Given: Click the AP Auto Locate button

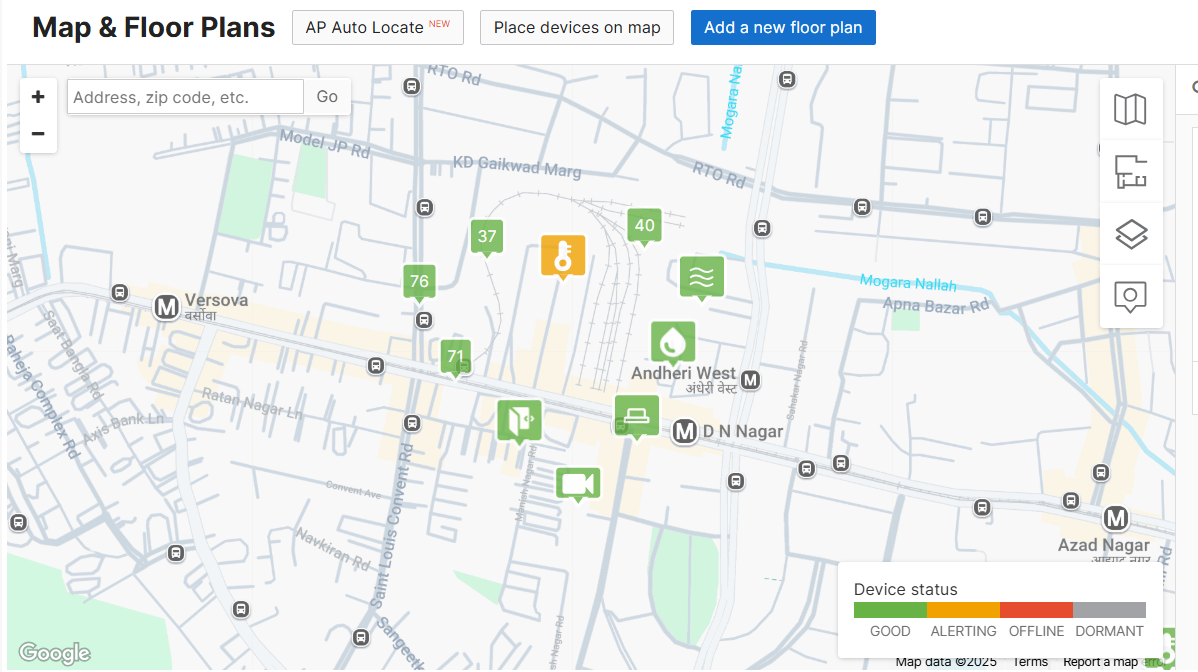Looking at the screenshot, I should coord(377,28).
